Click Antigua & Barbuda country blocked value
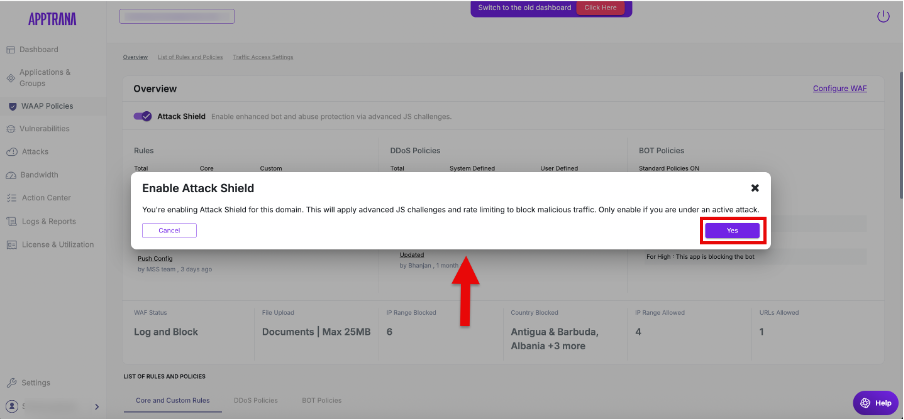This screenshot has height=420, width=904. click(x=555, y=339)
